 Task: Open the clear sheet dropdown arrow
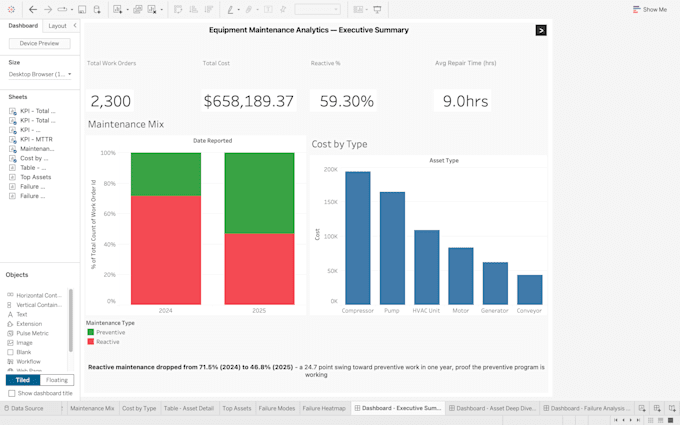161,10
